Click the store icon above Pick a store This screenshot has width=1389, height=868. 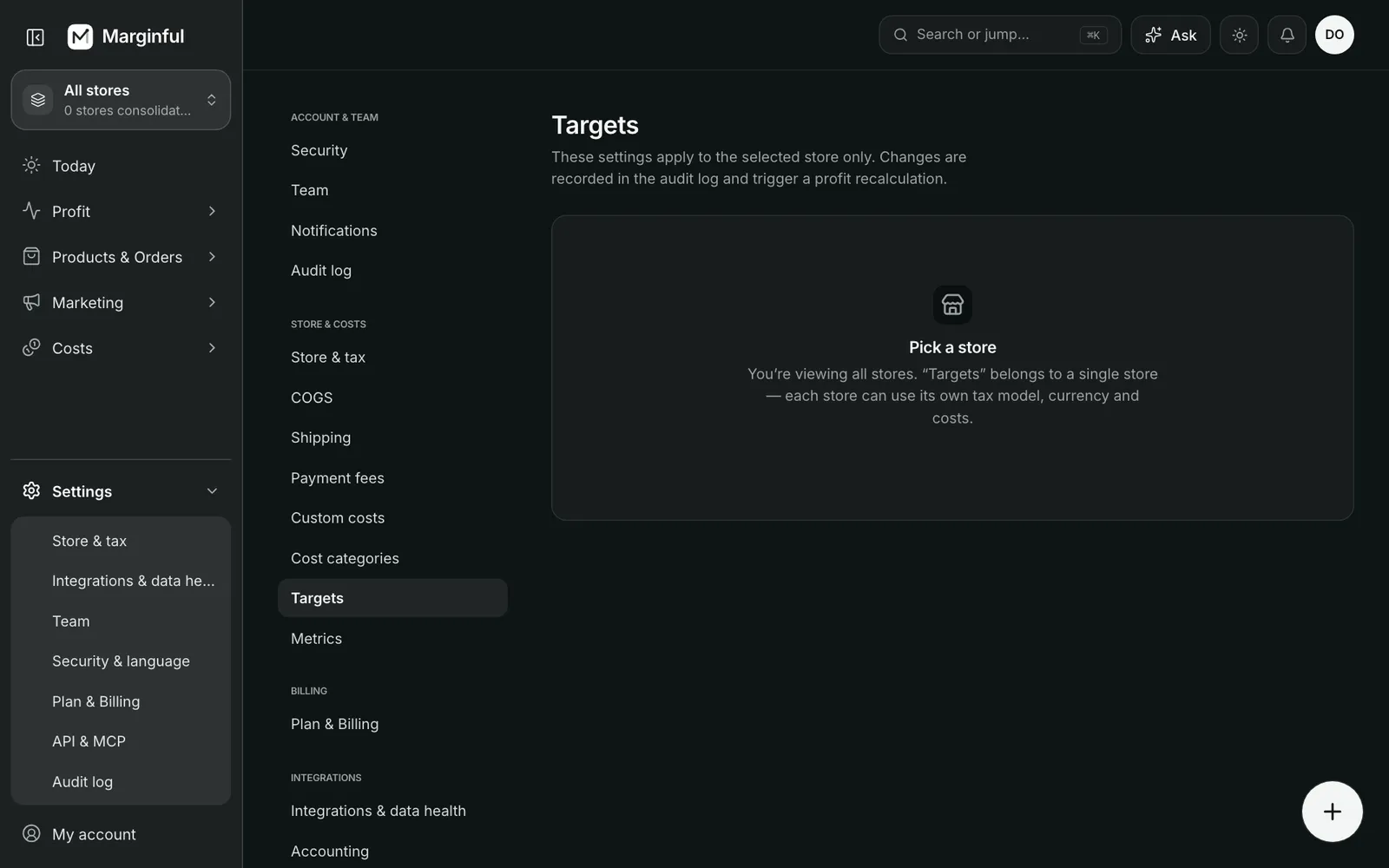[952, 305]
